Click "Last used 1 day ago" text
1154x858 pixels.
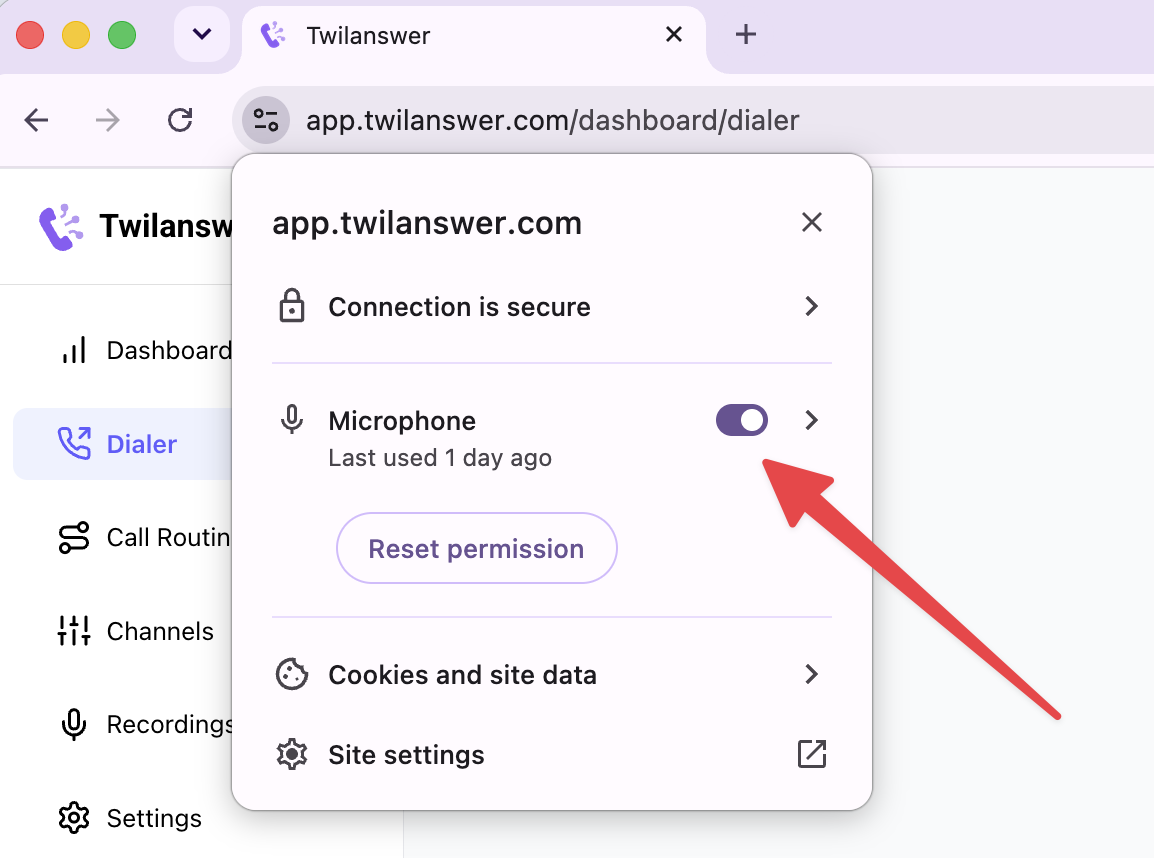click(x=440, y=458)
